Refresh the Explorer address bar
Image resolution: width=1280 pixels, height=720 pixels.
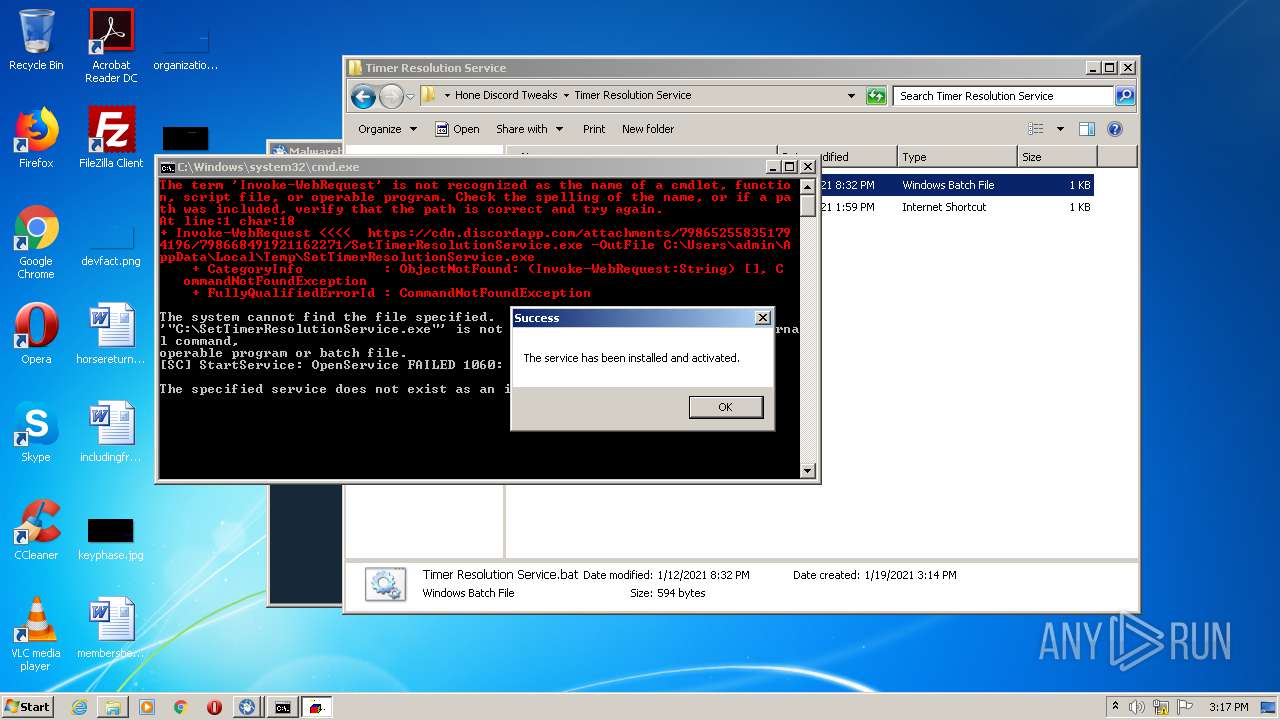pos(876,96)
